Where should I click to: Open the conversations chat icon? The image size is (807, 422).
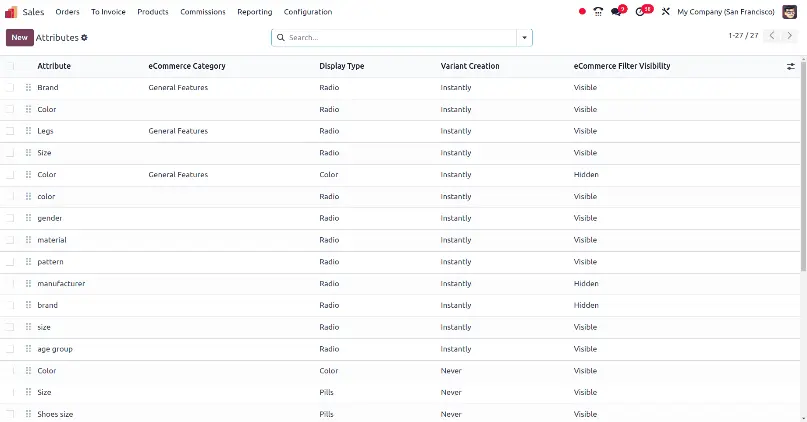click(x=616, y=11)
